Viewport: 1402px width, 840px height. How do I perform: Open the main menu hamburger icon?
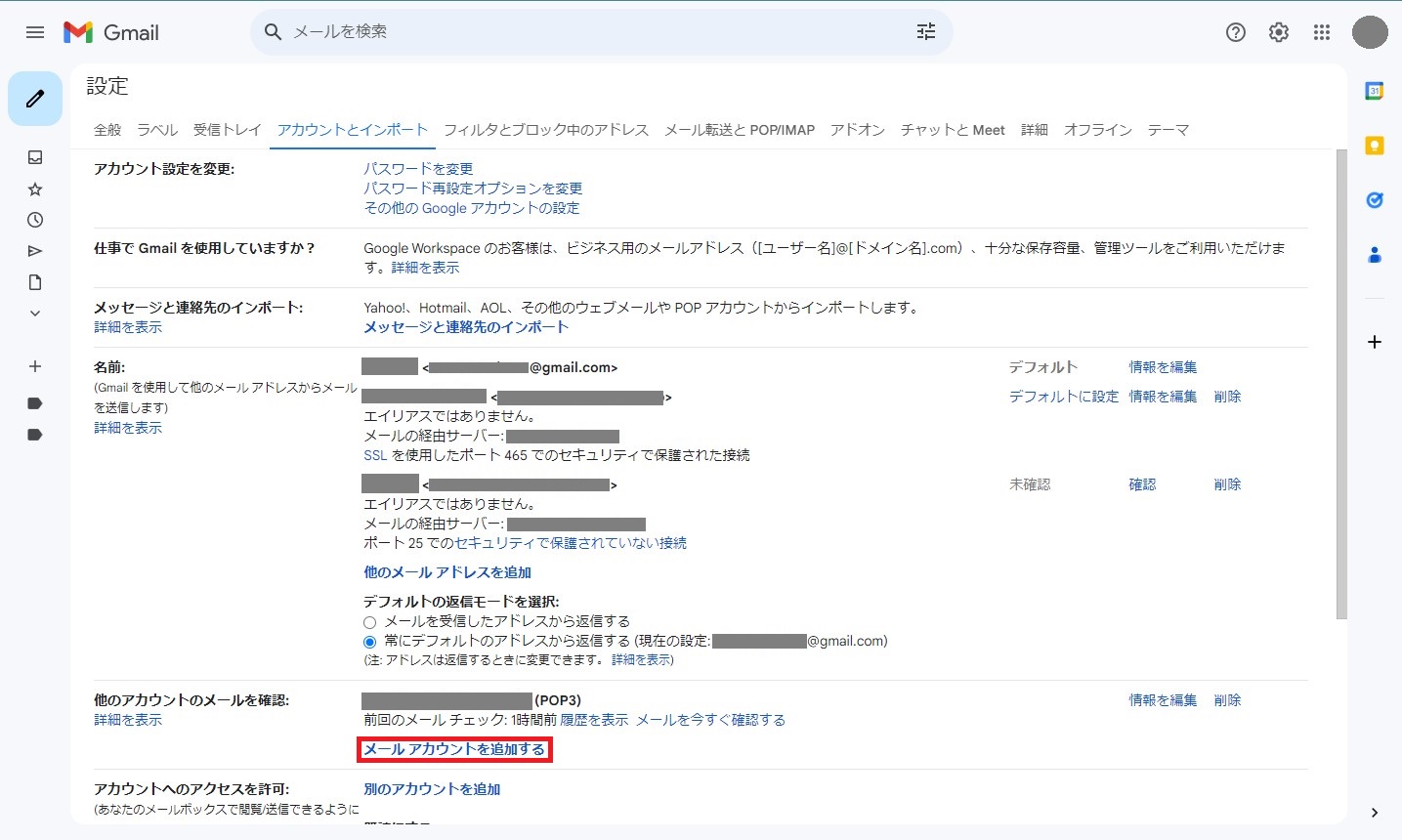pyautogui.click(x=35, y=32)
